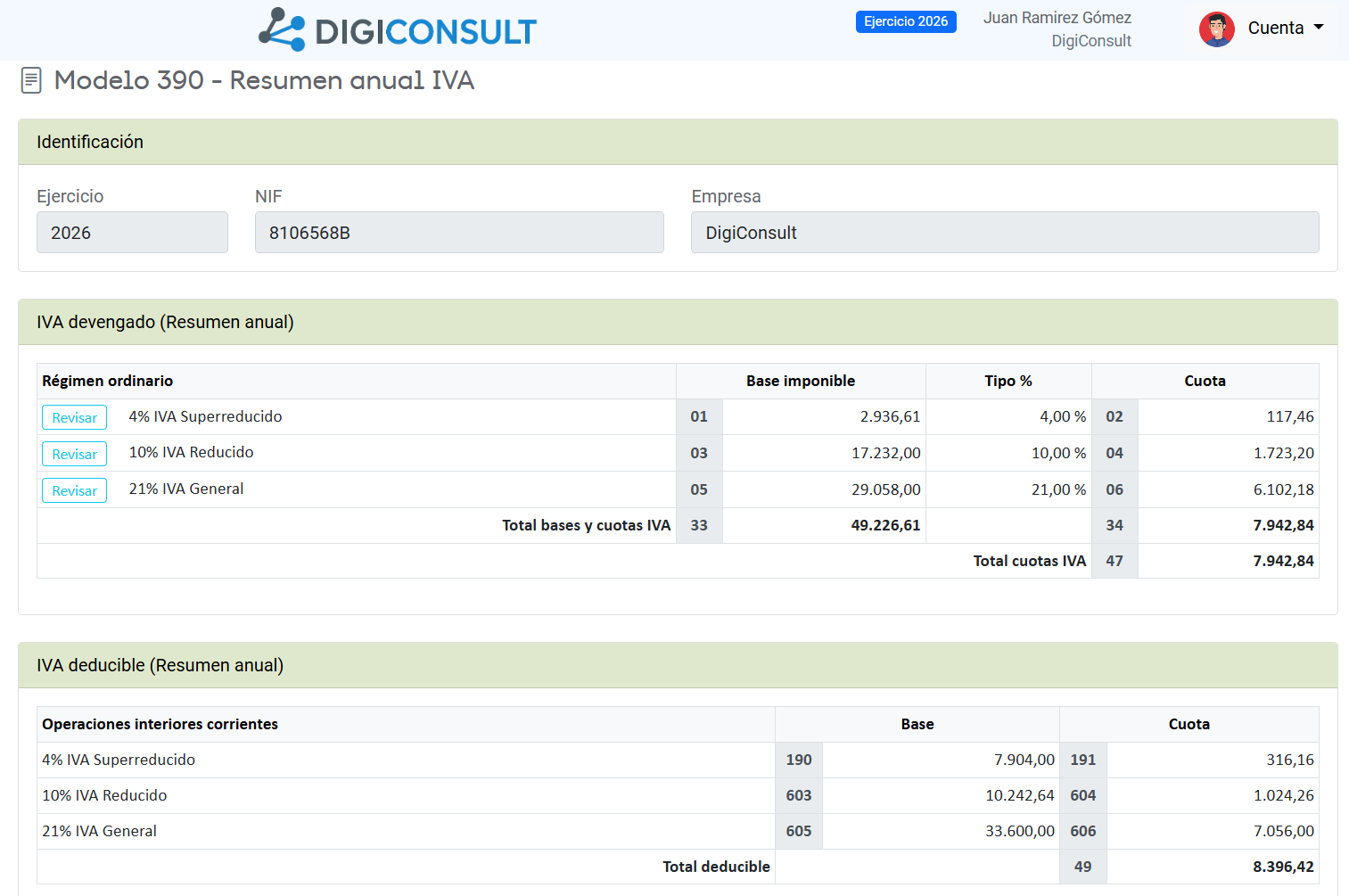
Task: Click box number 33
Action: [x=699, y=525]
